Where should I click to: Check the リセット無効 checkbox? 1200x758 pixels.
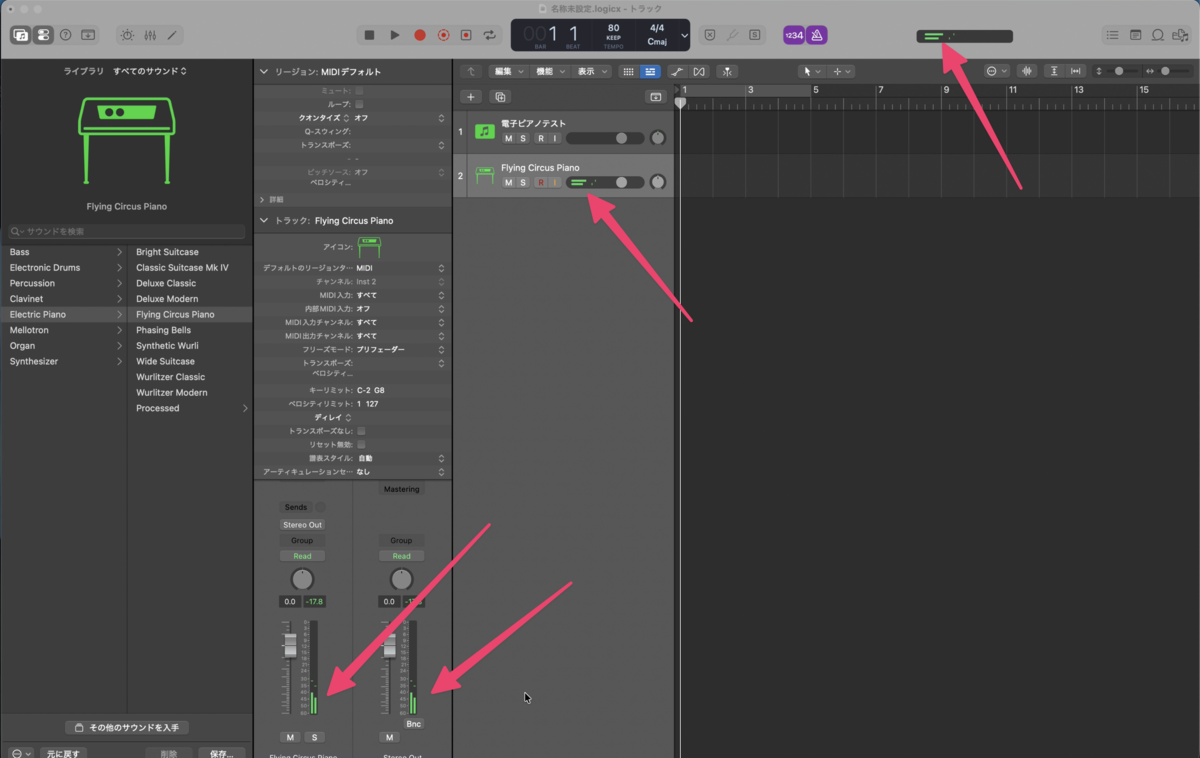pyautogui.click(x=361, y=444)
